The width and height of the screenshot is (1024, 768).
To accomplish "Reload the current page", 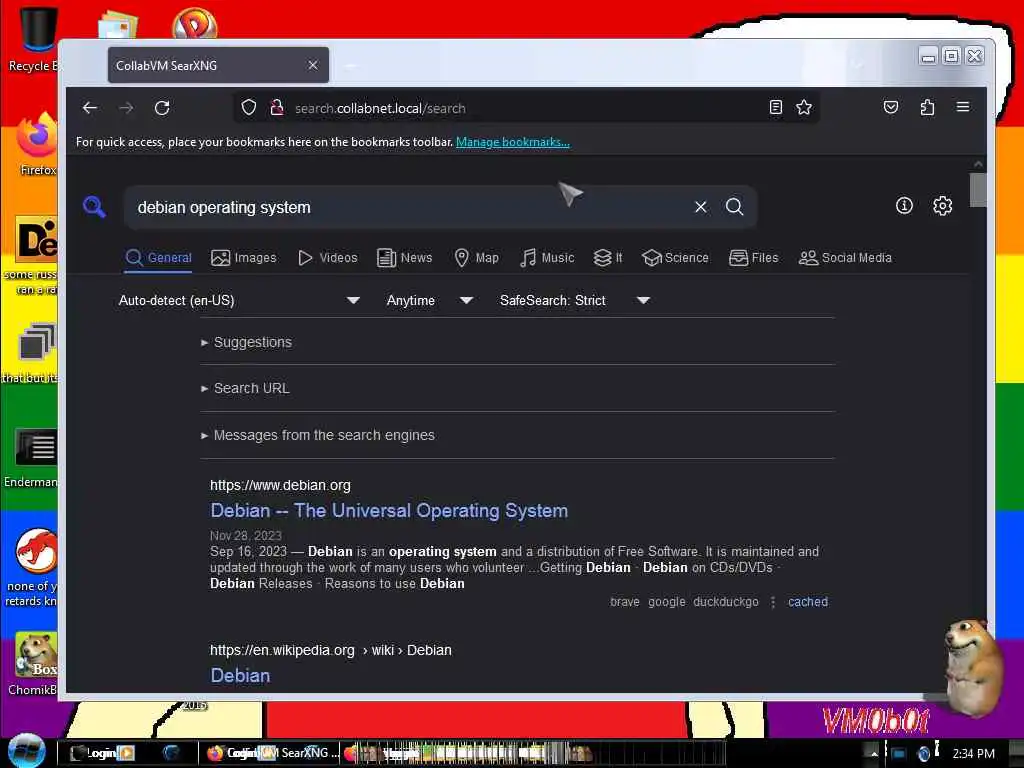I will click(x=162, y=108).
